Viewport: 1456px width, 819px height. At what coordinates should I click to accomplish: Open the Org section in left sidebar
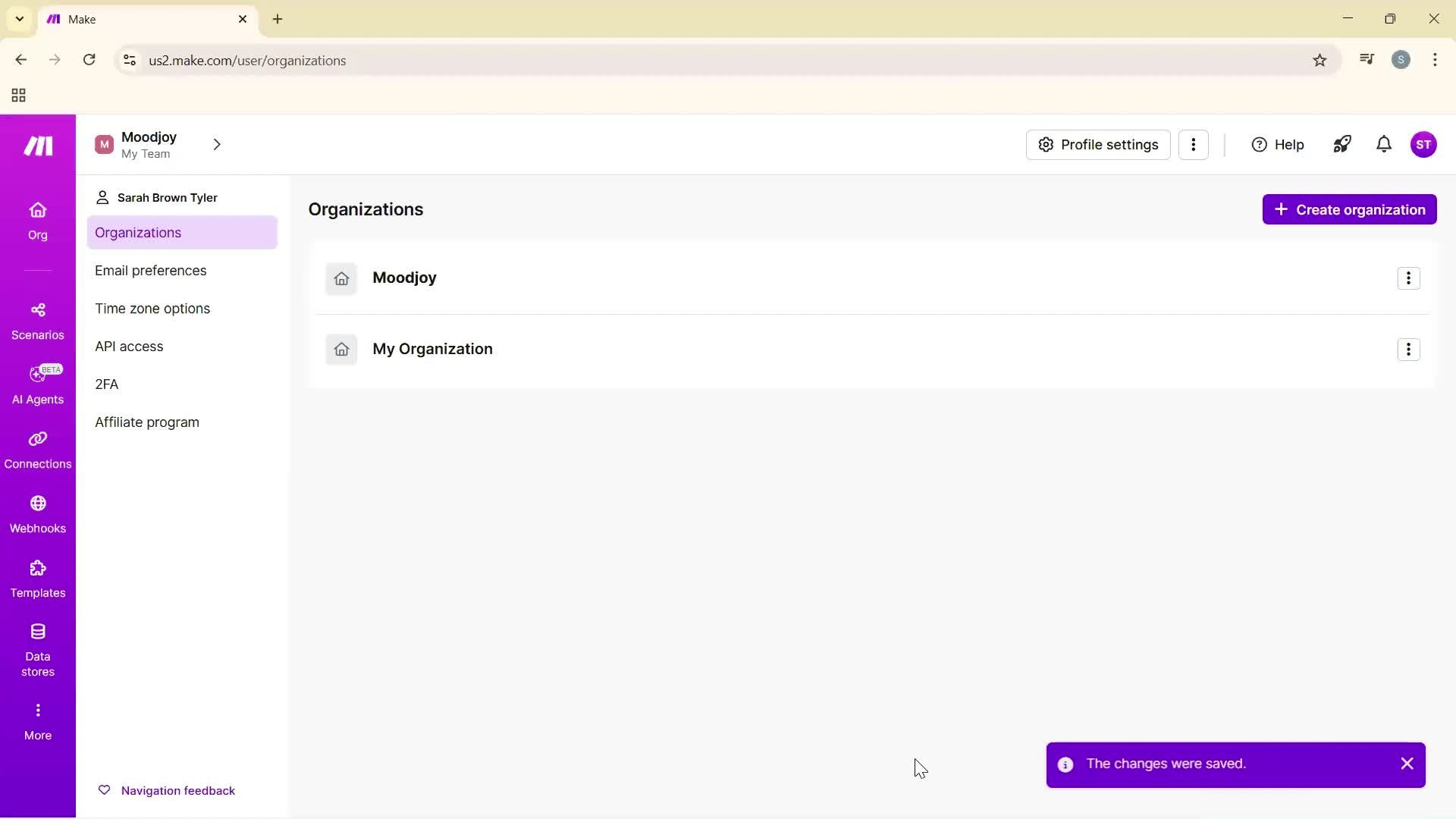(37, 221)
